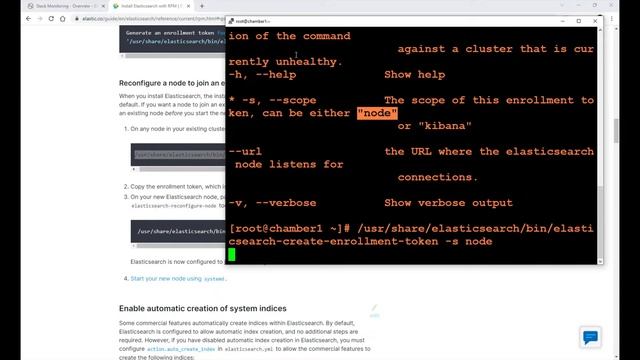Click the [root@chamber1 ~]# prompt text

click(x=289, y=229)
